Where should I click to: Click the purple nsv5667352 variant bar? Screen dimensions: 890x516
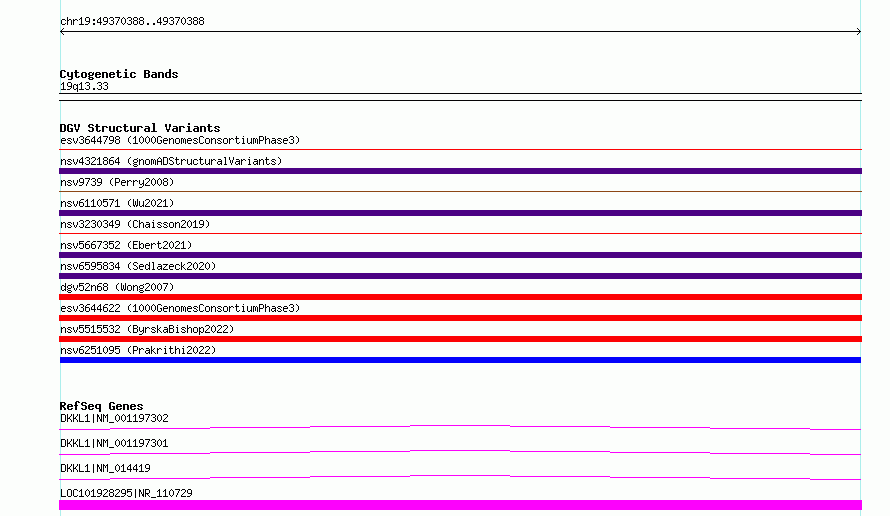click(x=460, y=255)
